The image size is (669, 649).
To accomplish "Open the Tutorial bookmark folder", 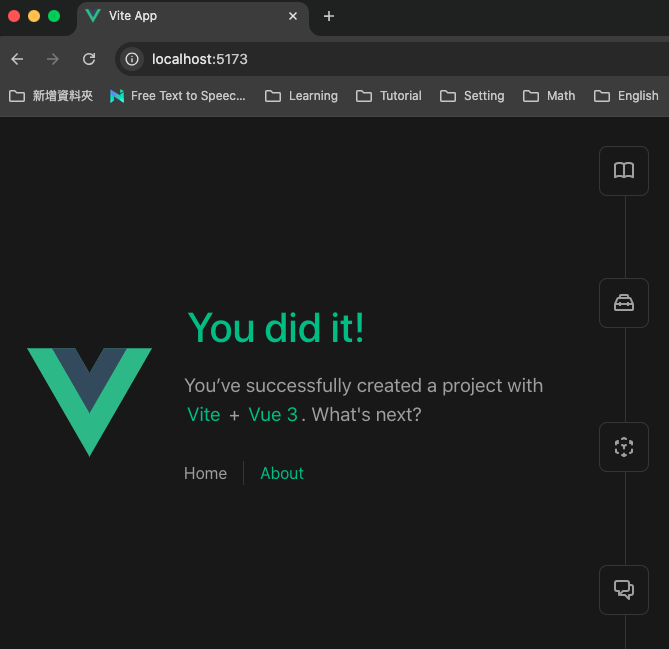I will coord(389,96).
